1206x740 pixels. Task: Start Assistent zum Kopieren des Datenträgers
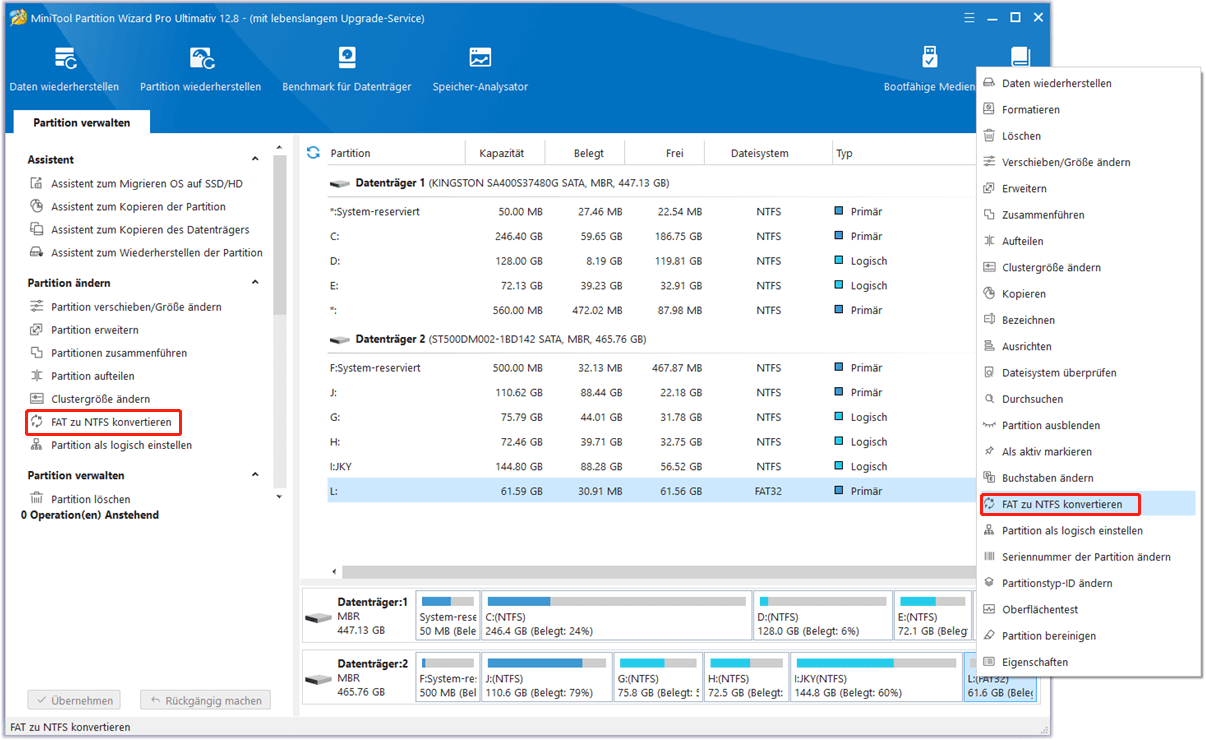tap(140, 230)
